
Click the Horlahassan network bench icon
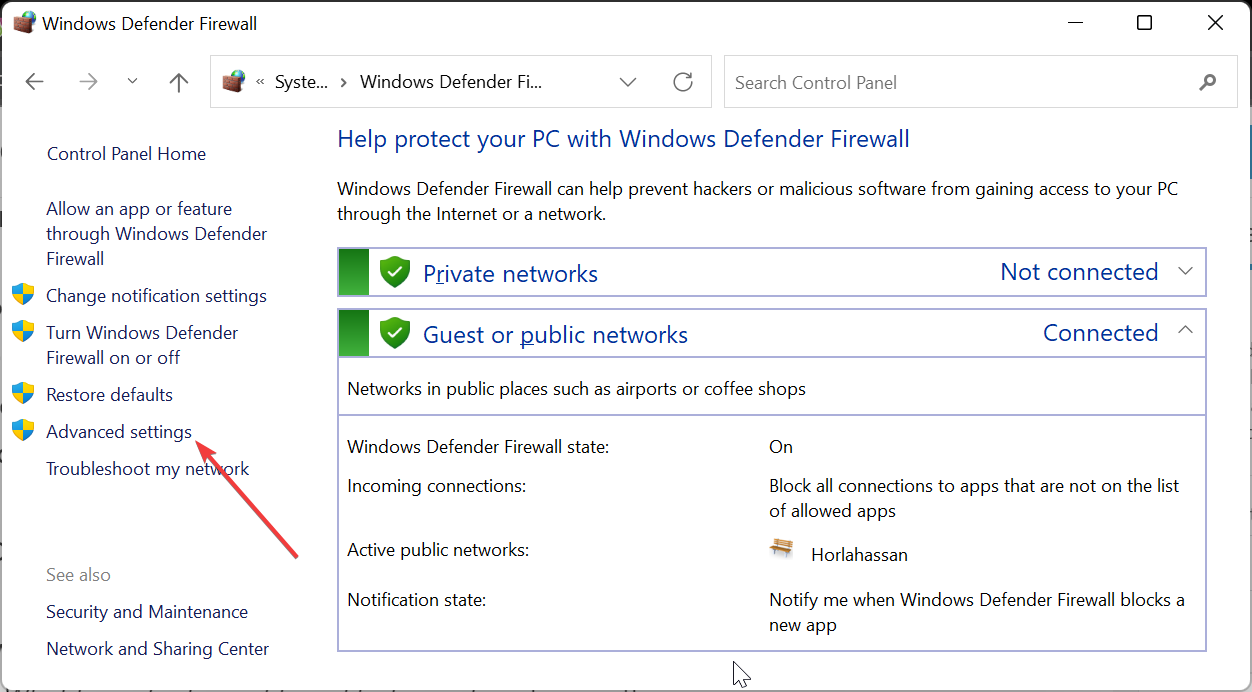coord(781,549)
